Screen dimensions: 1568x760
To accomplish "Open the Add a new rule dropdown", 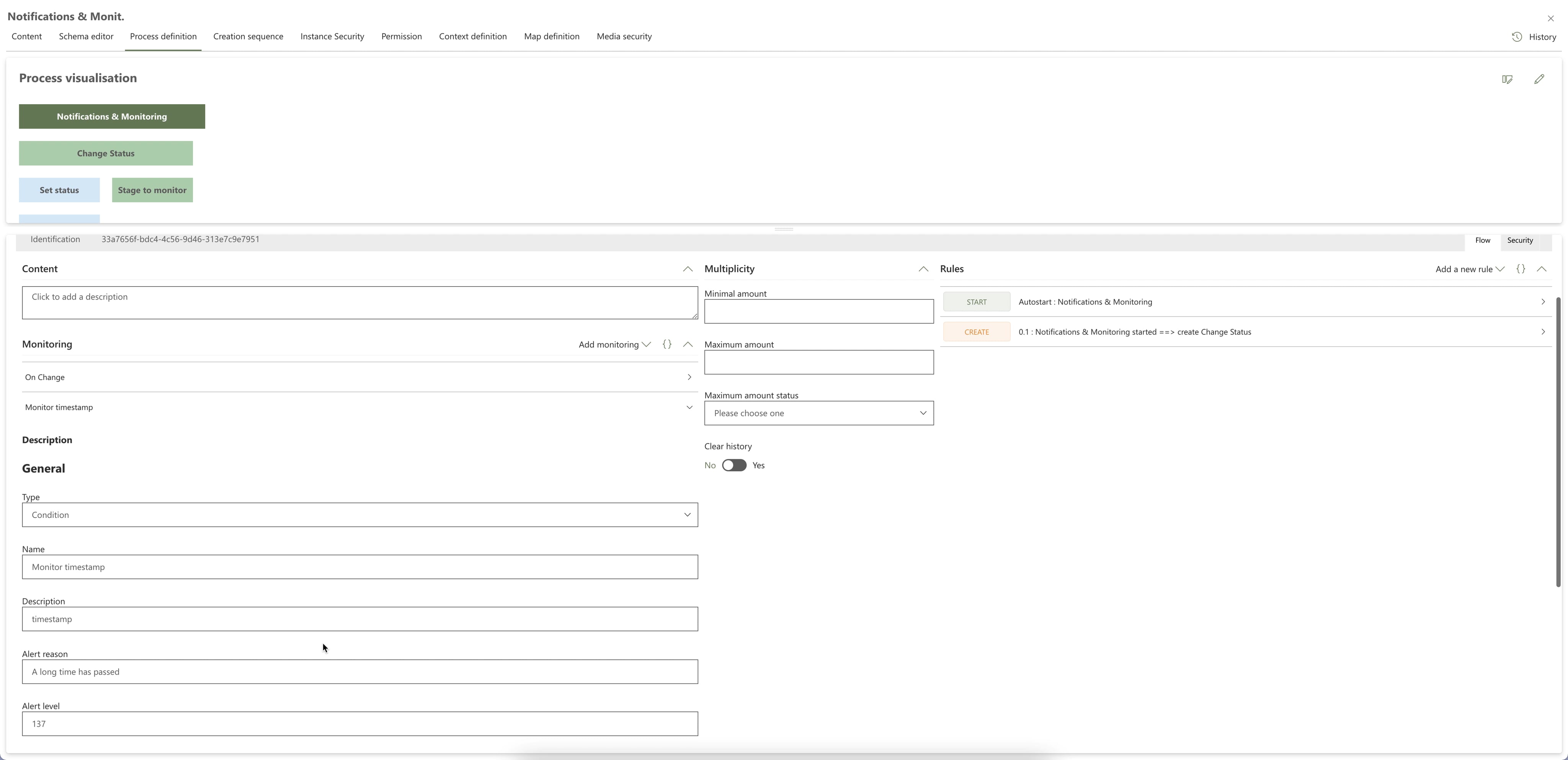I will 1470,269.
